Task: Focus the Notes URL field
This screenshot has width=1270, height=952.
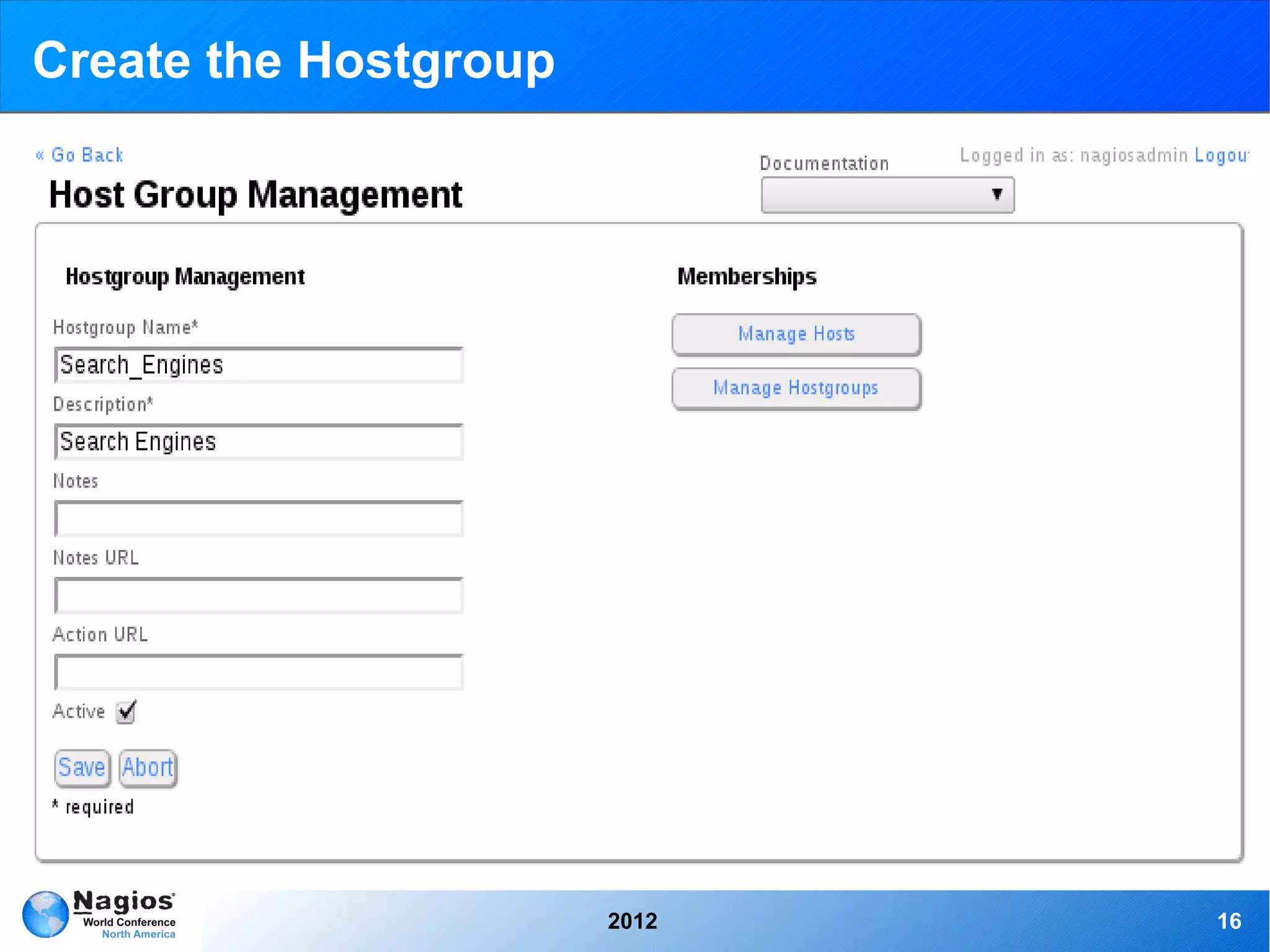Action: pyautogui.click(x=259, y=596)
